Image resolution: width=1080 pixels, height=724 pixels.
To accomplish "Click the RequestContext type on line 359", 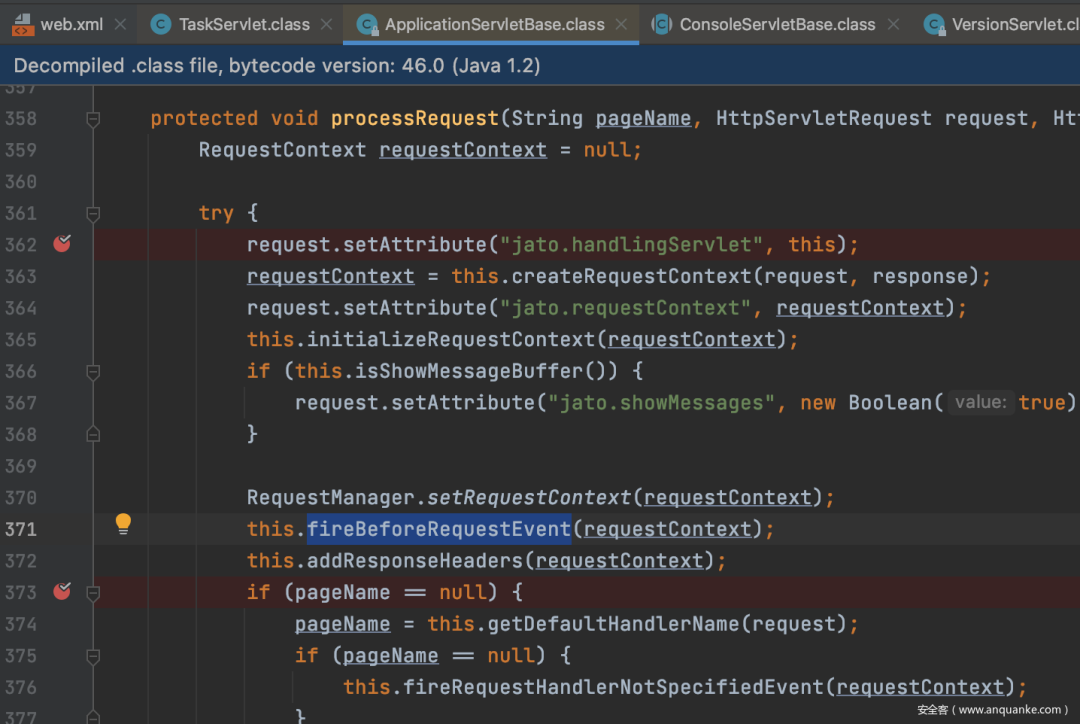I will coord(282,150).
